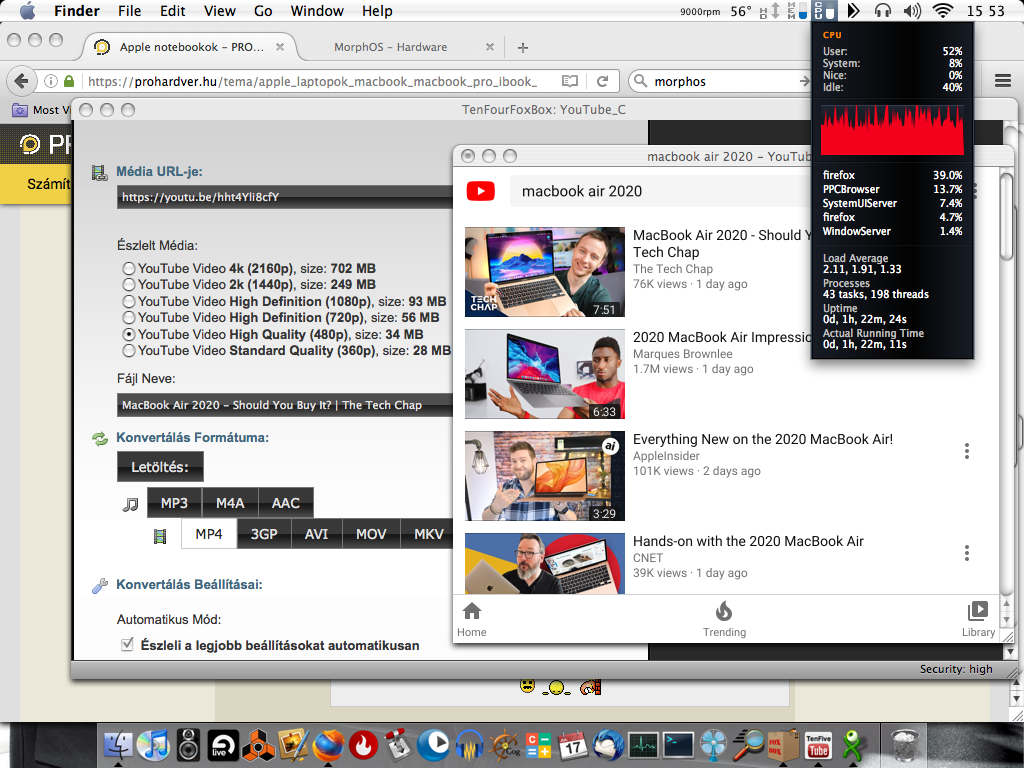Open AppleInsider video thumbnail

tap(545, 475)
